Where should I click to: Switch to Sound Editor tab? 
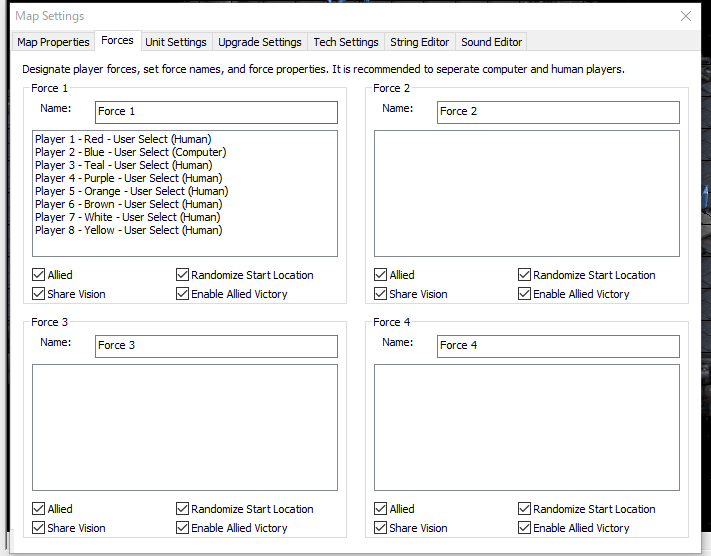point(492,42)
